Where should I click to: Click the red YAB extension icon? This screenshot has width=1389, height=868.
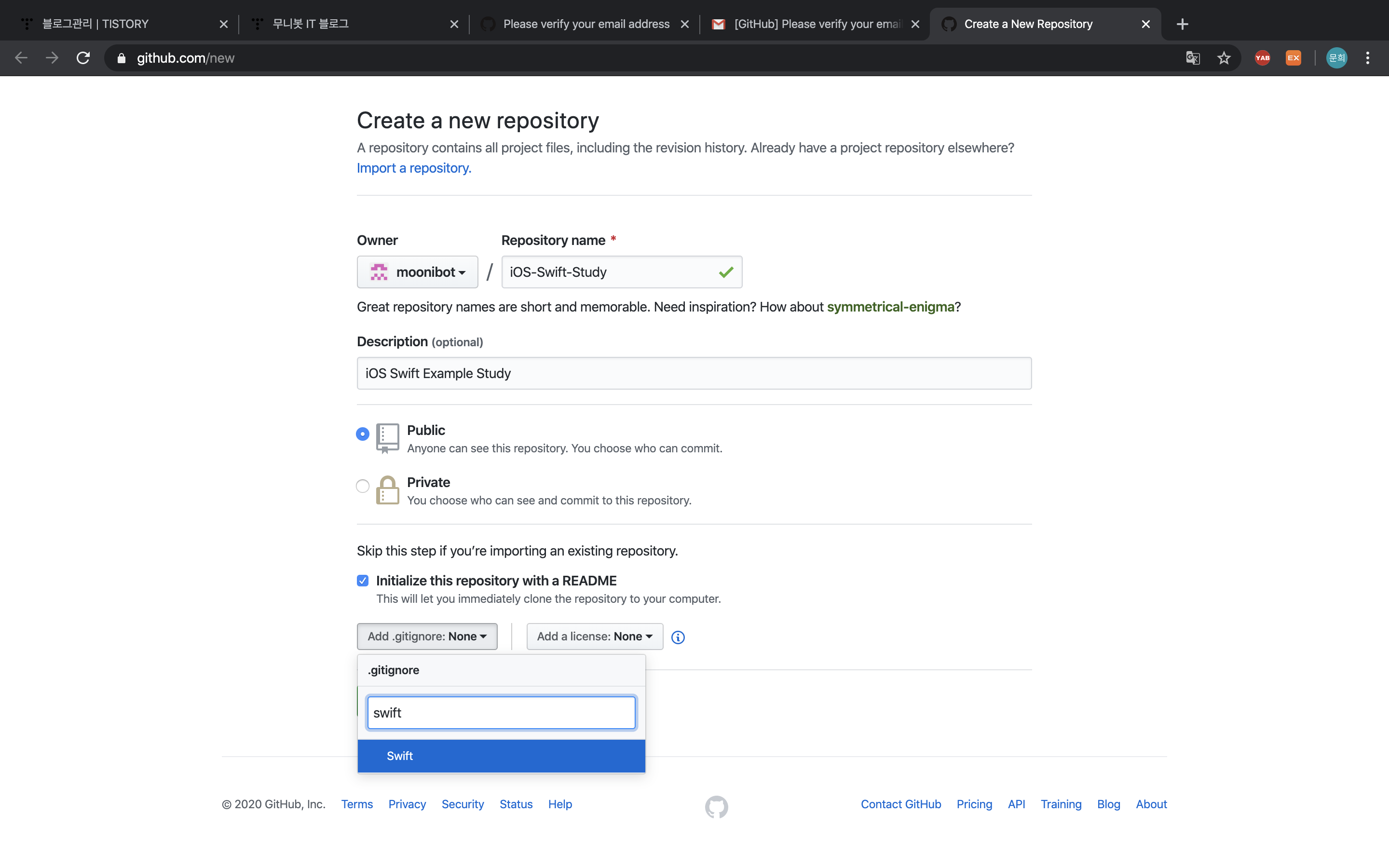point(1262,58)
